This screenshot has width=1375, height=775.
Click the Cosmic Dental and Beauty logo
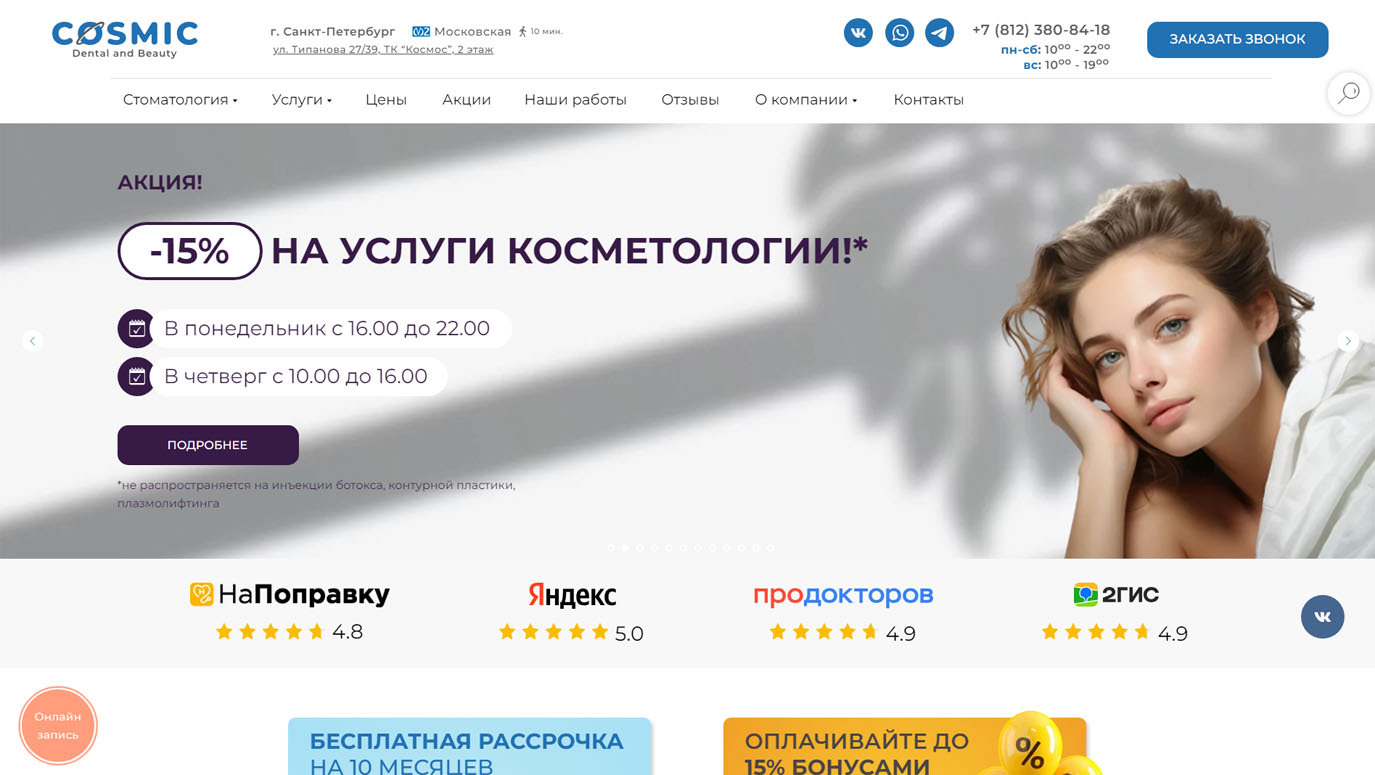[x=125, y=39]
